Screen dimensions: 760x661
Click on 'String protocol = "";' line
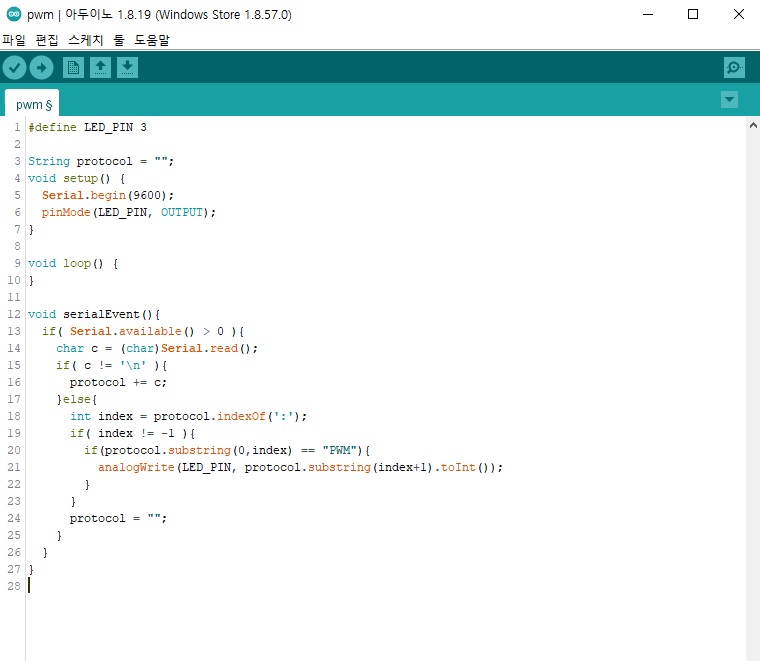pyautogui.click(x=101, y=161)
